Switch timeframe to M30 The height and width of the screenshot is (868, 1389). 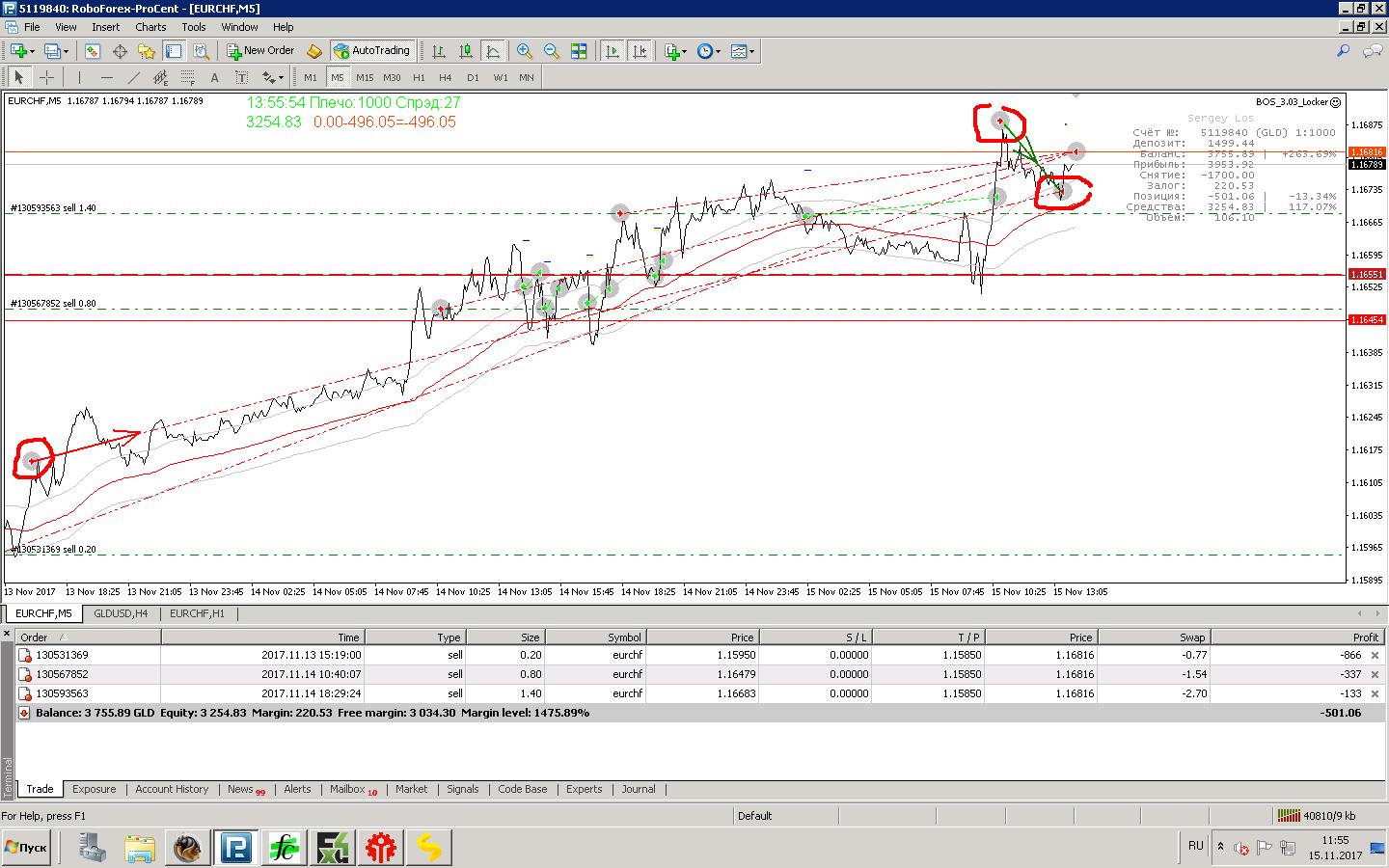coord(392,77)
